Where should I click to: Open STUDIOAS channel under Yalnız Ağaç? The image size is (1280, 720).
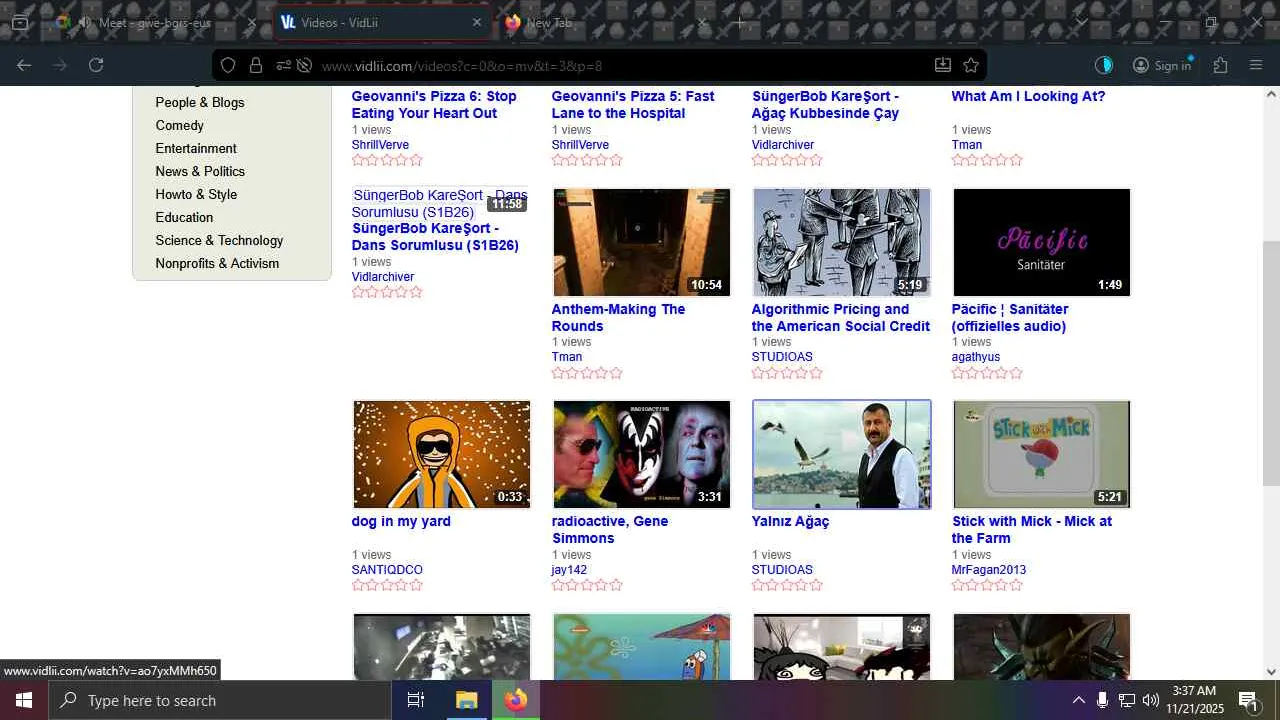click(x=782, y=570)
